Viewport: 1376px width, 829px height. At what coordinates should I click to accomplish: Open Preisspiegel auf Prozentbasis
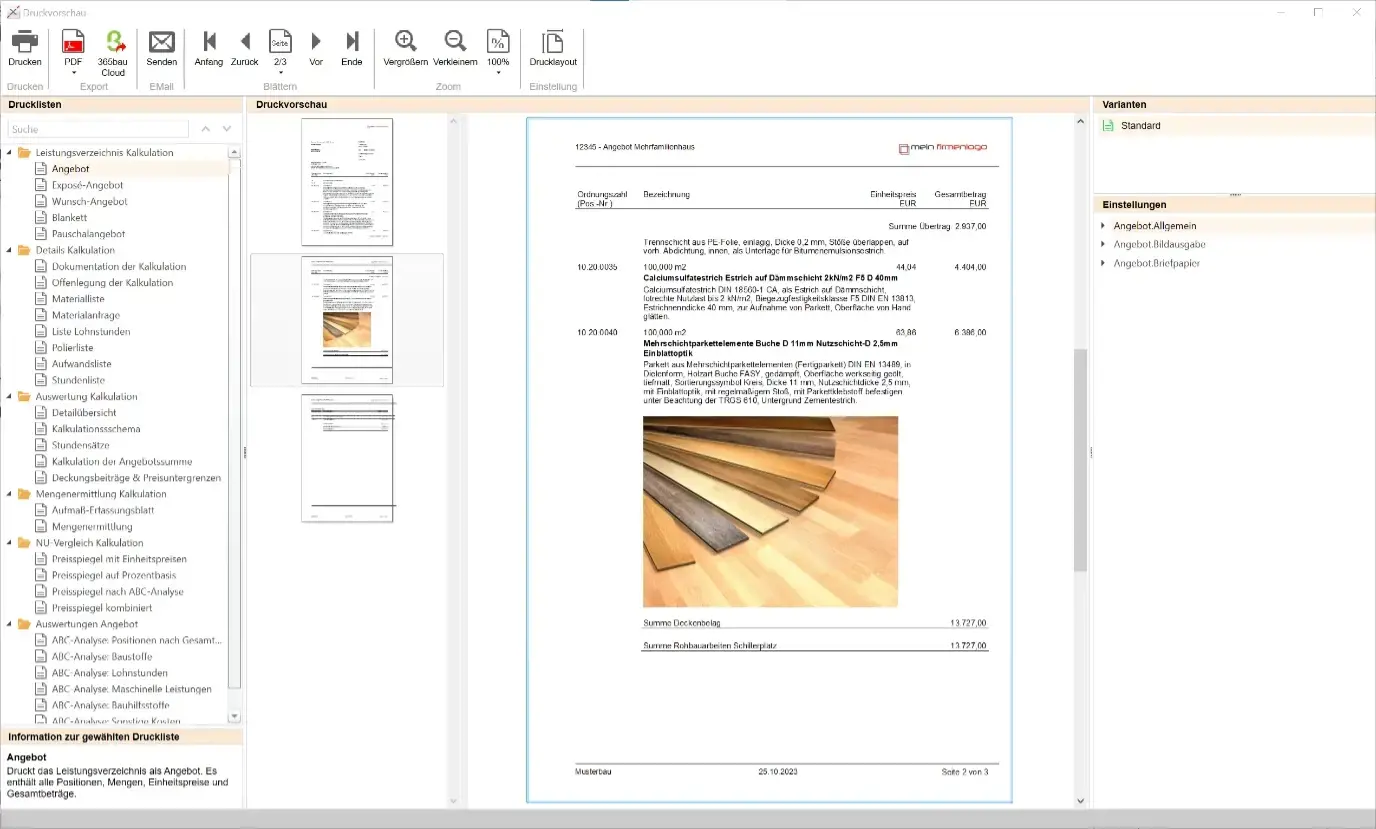(x=114, y=575)
